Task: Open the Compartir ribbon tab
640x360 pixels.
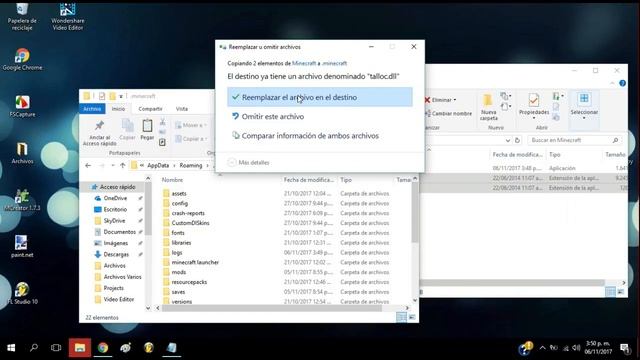Action: tap(150, 109)
